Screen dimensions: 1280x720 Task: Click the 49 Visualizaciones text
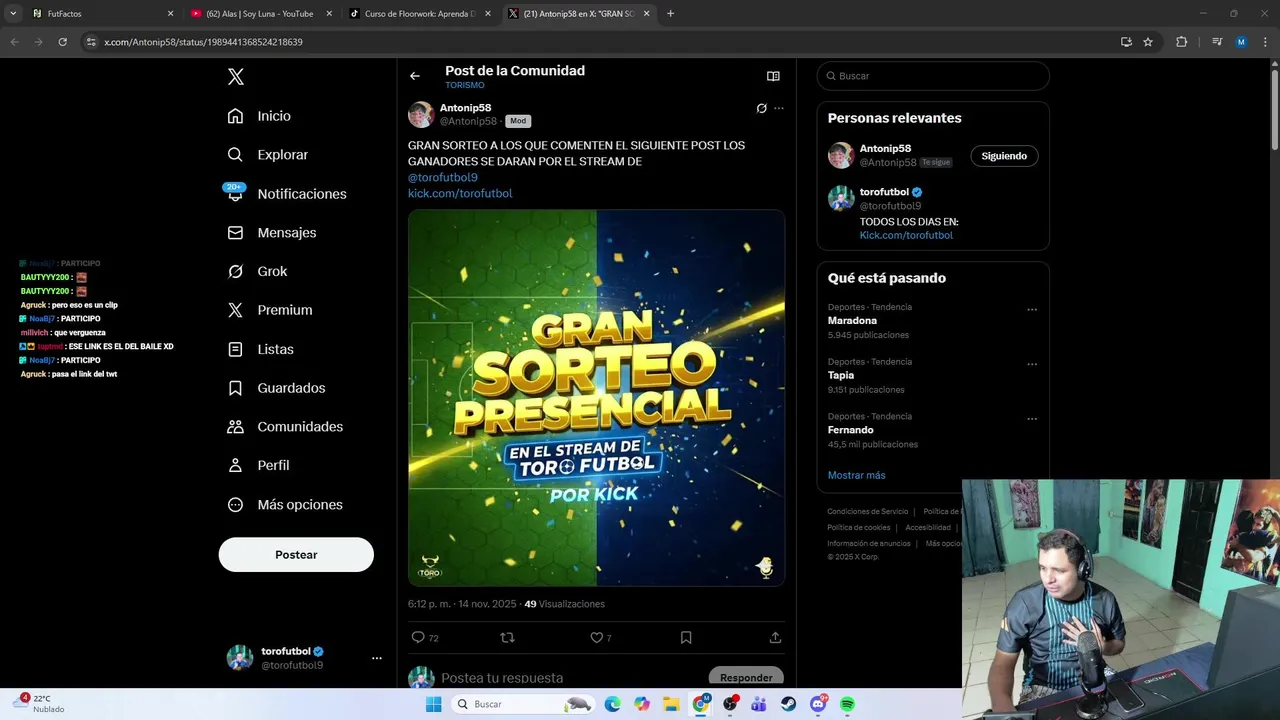[565, 604]
